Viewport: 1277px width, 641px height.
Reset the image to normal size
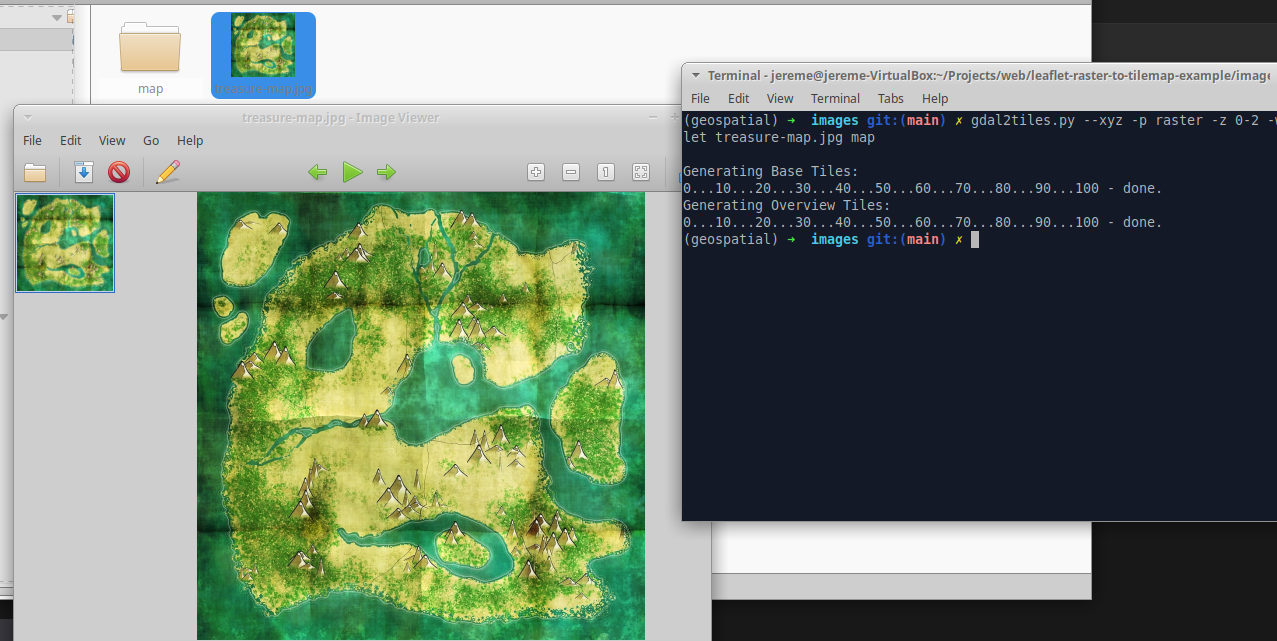[605, 172]
